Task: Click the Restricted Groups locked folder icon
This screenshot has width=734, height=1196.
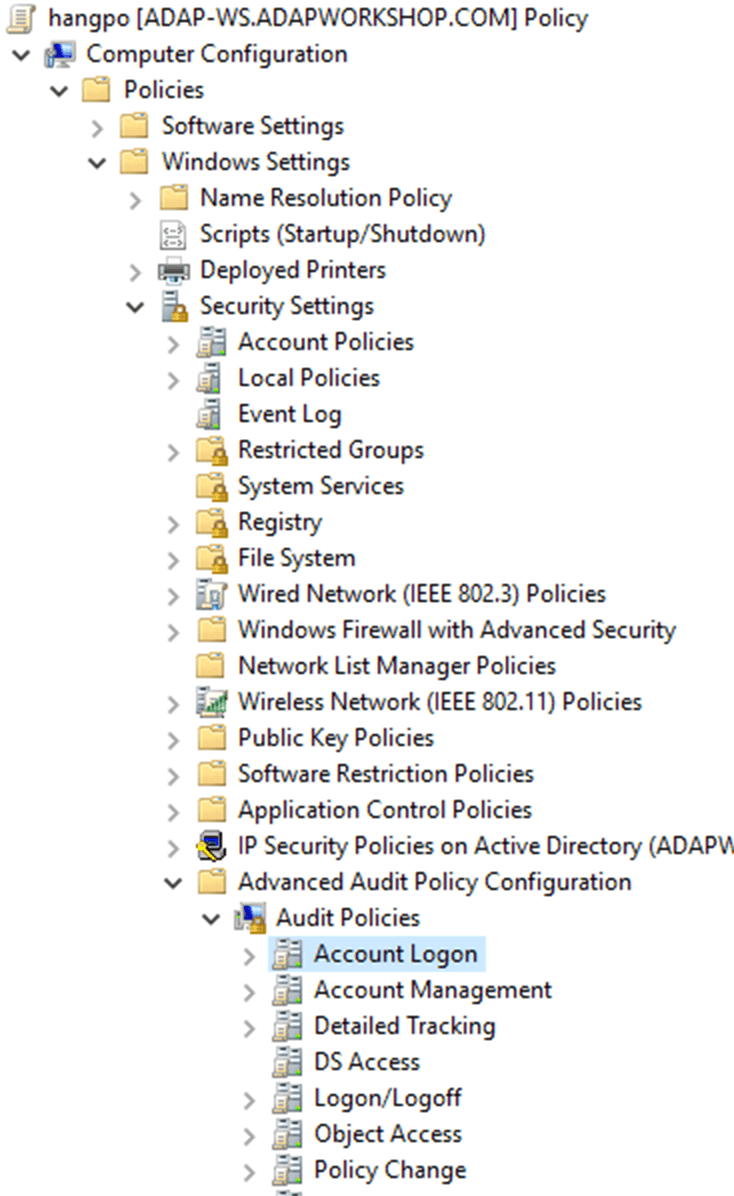Action: click(x=211, y=450)
